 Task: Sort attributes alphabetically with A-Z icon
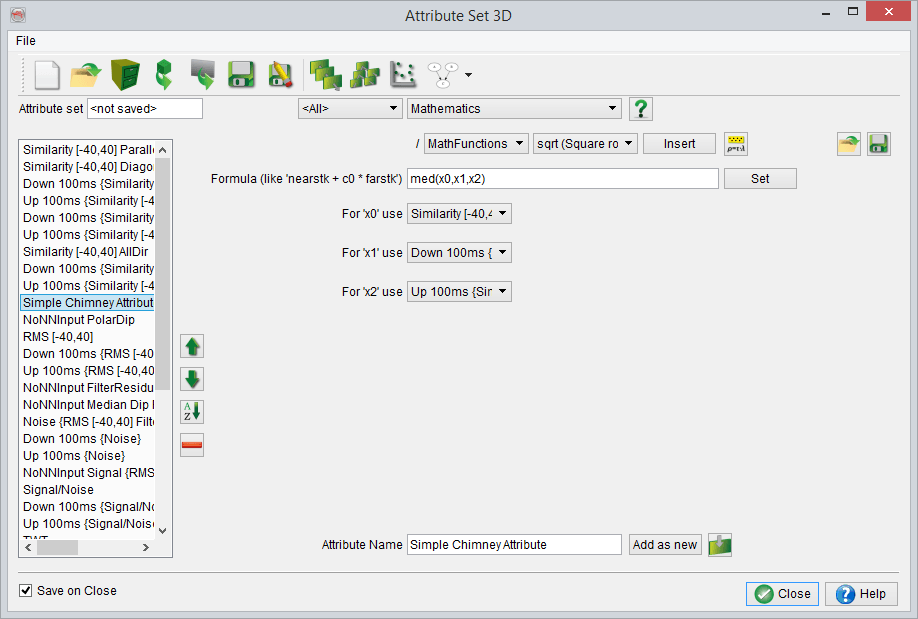[x=192, y=412]
